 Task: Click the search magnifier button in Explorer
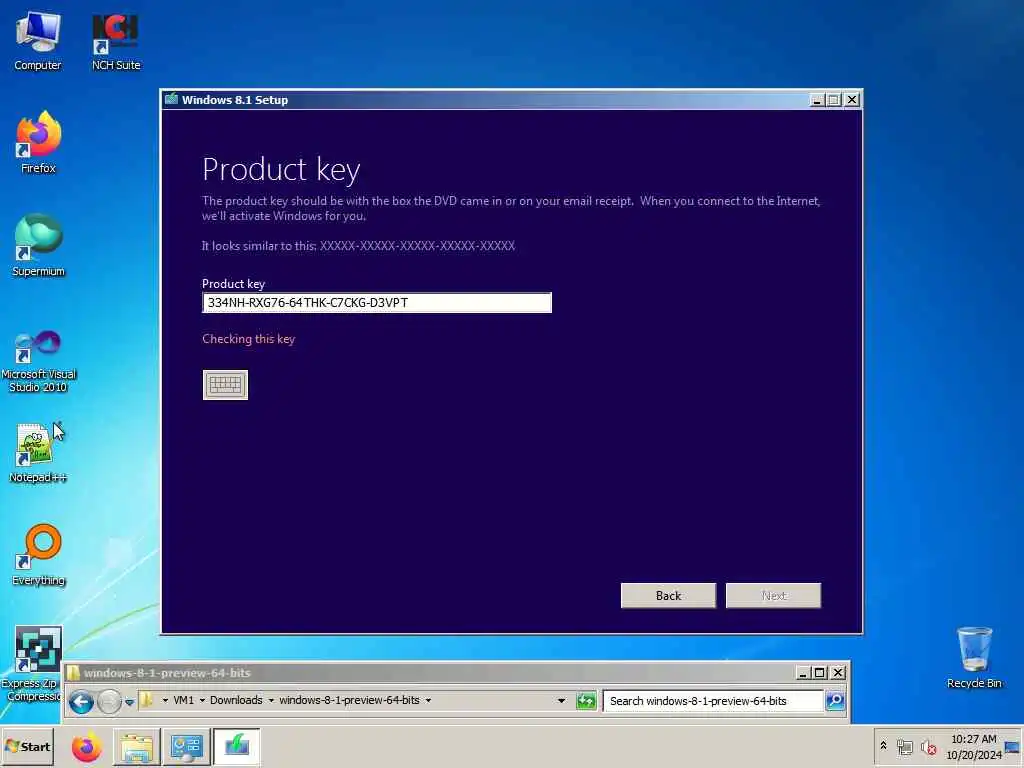click(835, 701)
